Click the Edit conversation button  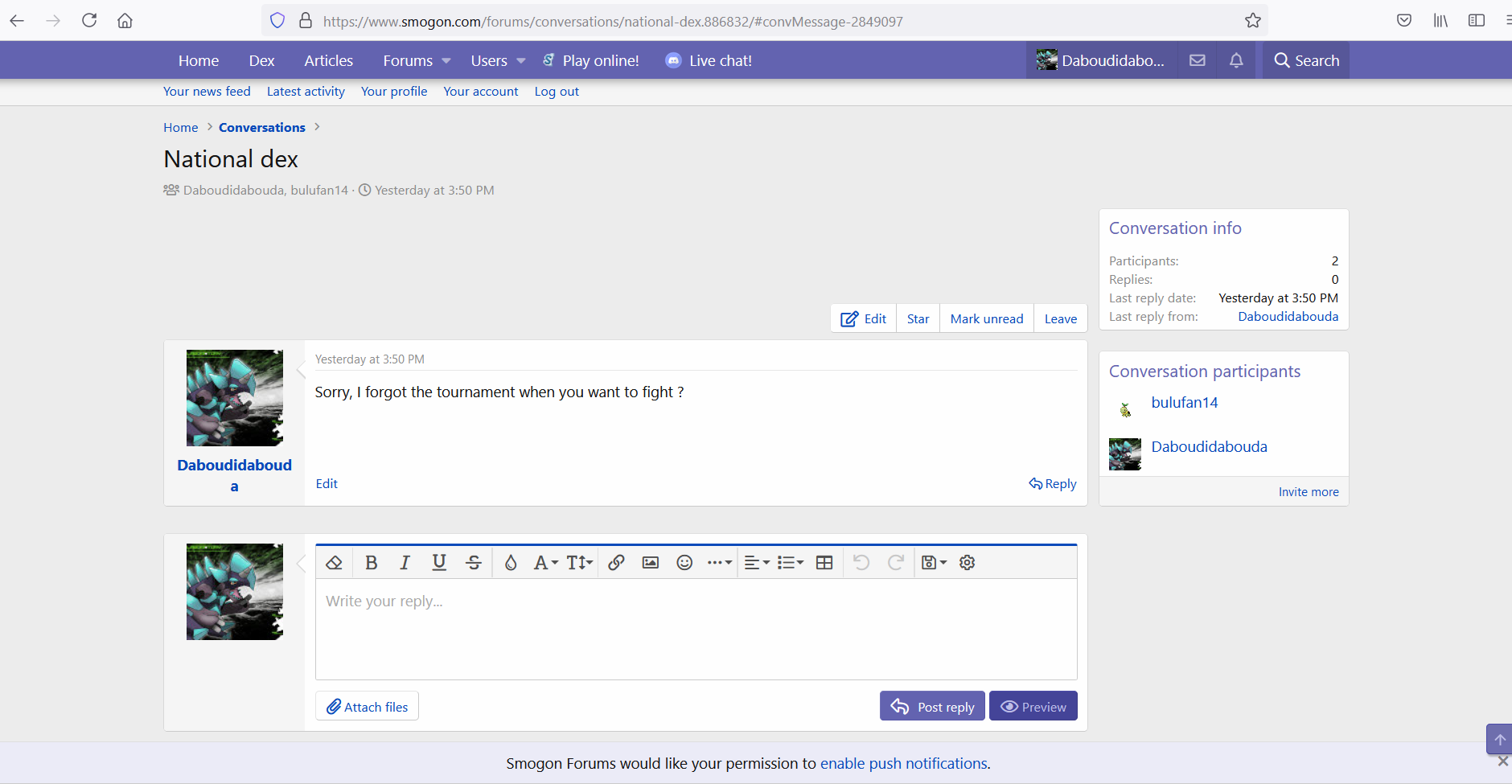(x=864, y=318)
